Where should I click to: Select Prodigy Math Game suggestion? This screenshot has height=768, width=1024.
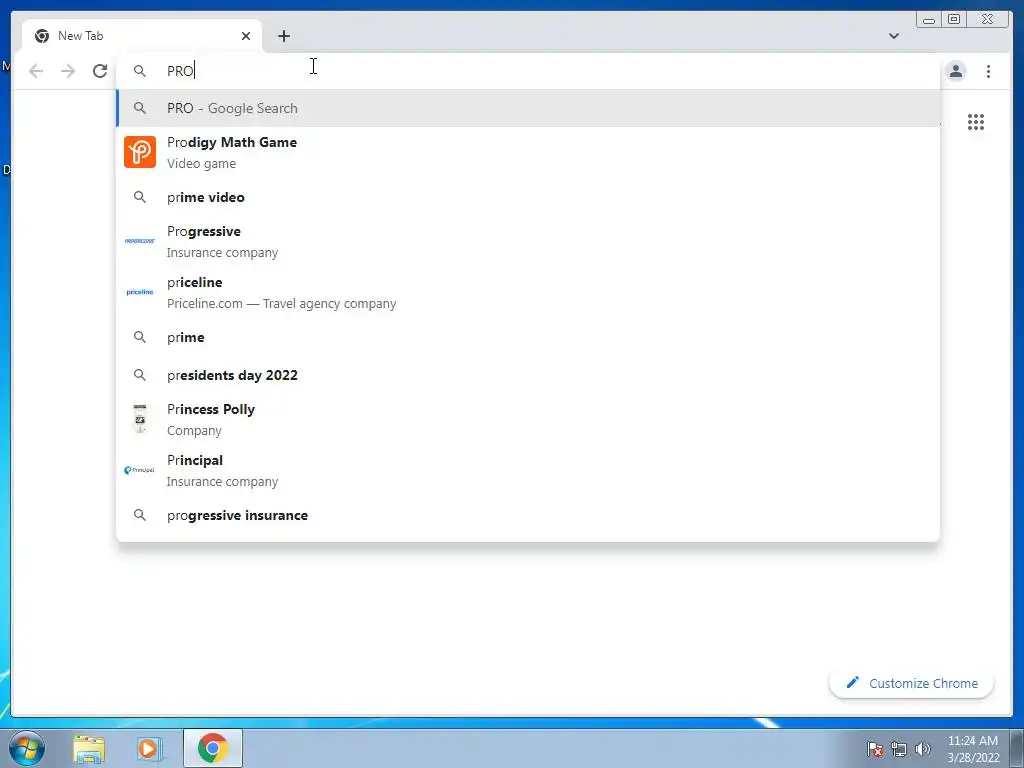tap(528, 152)
